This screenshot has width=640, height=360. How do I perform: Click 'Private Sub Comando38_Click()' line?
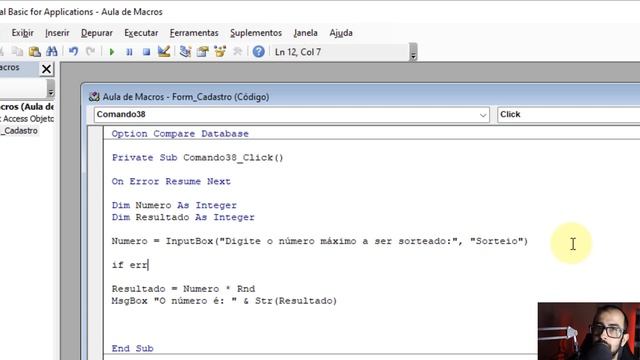pos(198,158)
